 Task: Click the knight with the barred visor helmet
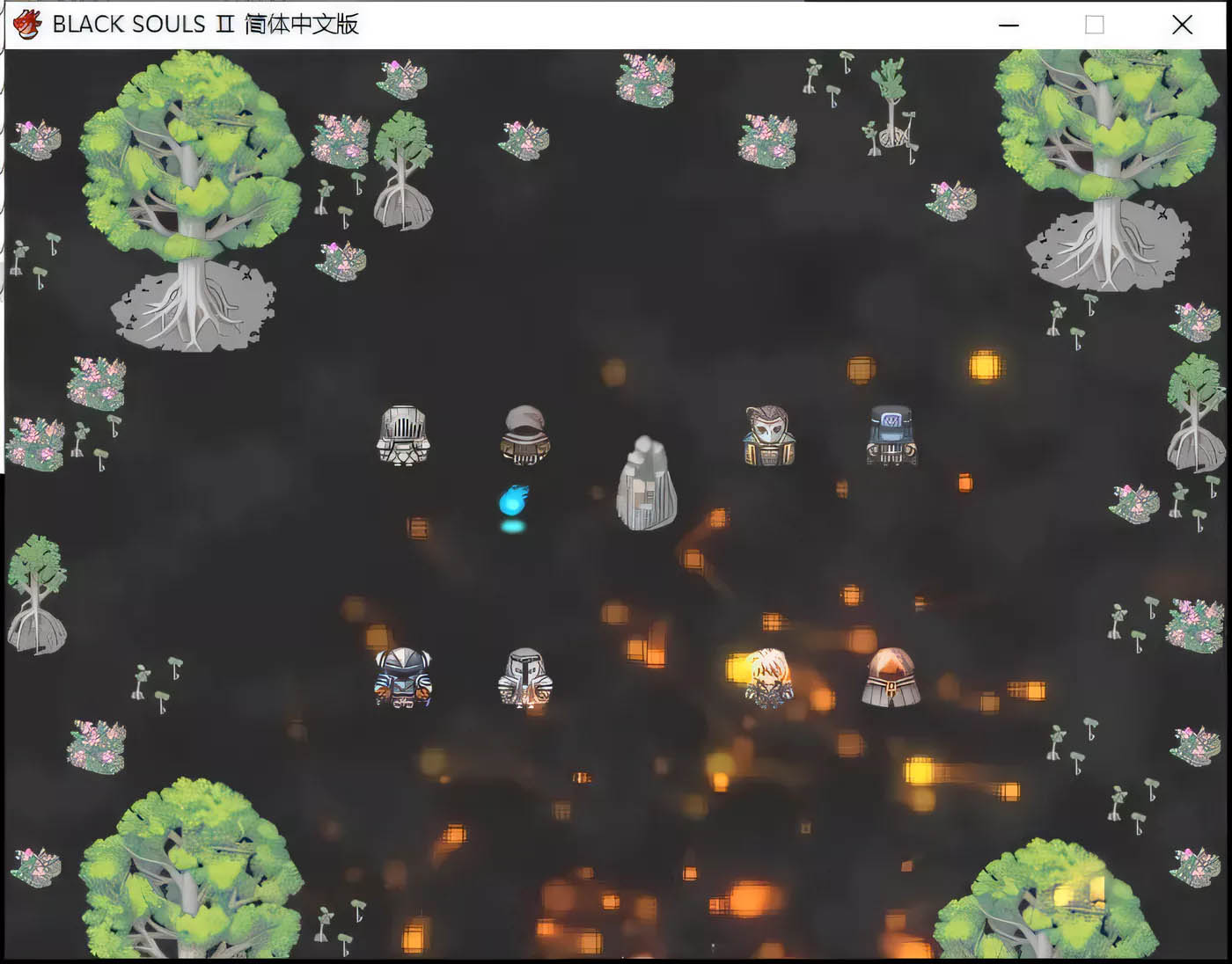coord(402,435)
